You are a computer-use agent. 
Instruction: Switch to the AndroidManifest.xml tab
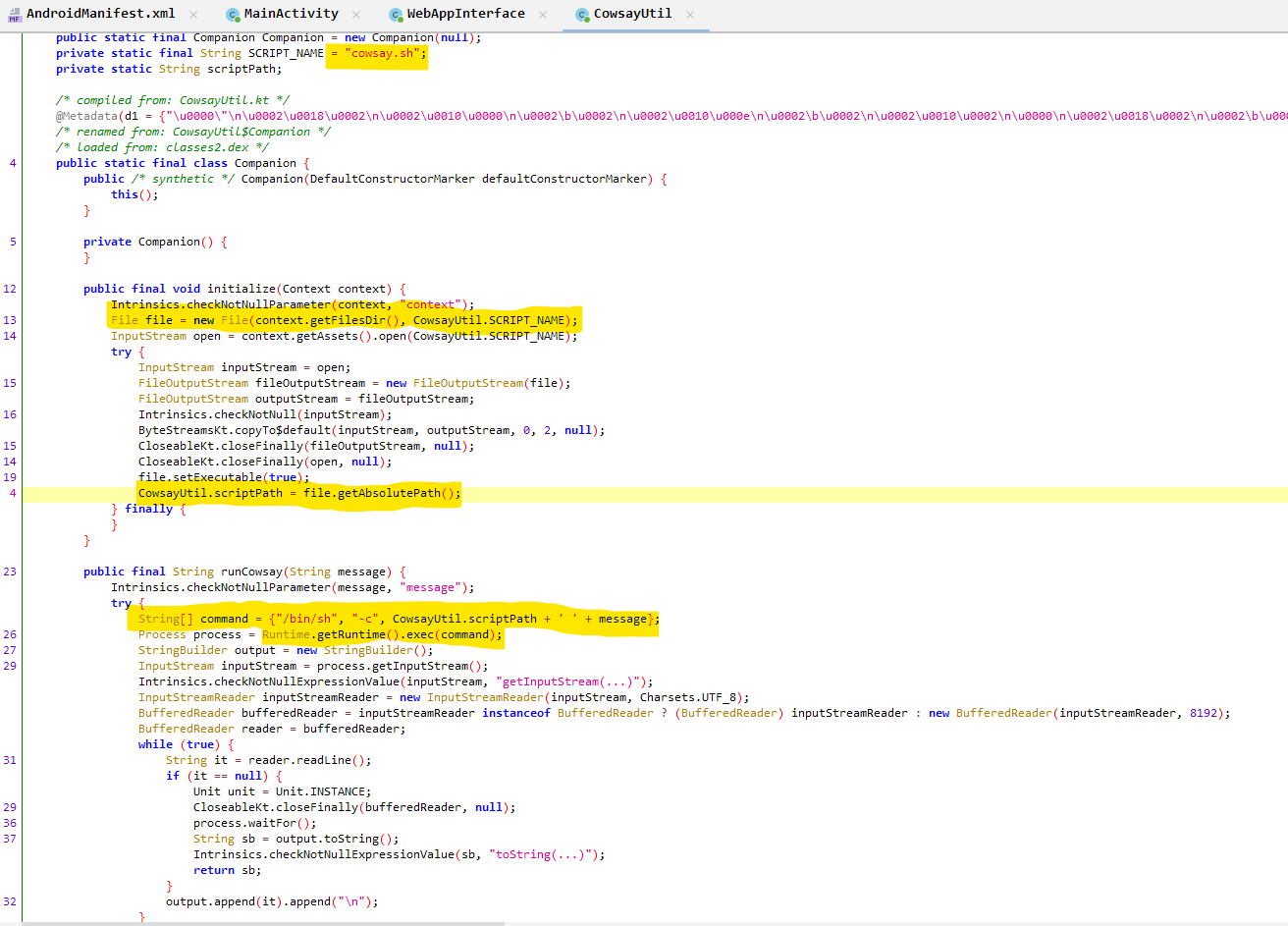tap(101, 14)
